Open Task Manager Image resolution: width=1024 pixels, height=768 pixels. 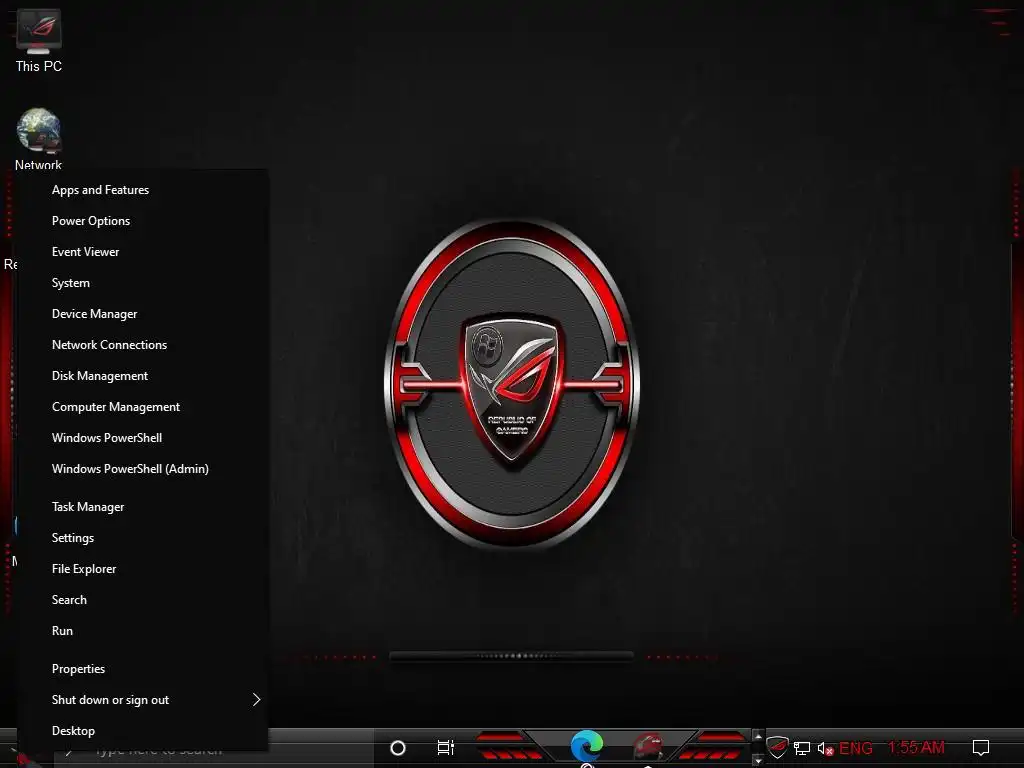tap(143, 507)
